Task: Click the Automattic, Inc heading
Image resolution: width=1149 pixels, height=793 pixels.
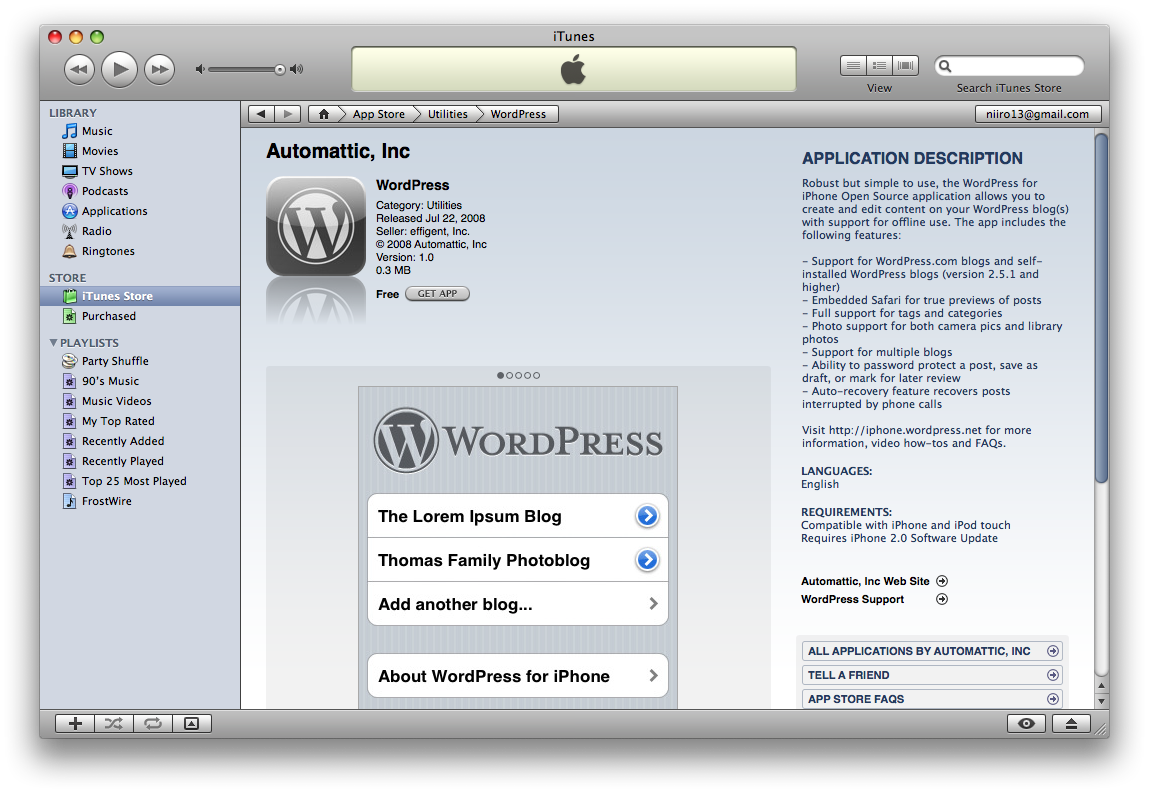Action: (338, 151)
